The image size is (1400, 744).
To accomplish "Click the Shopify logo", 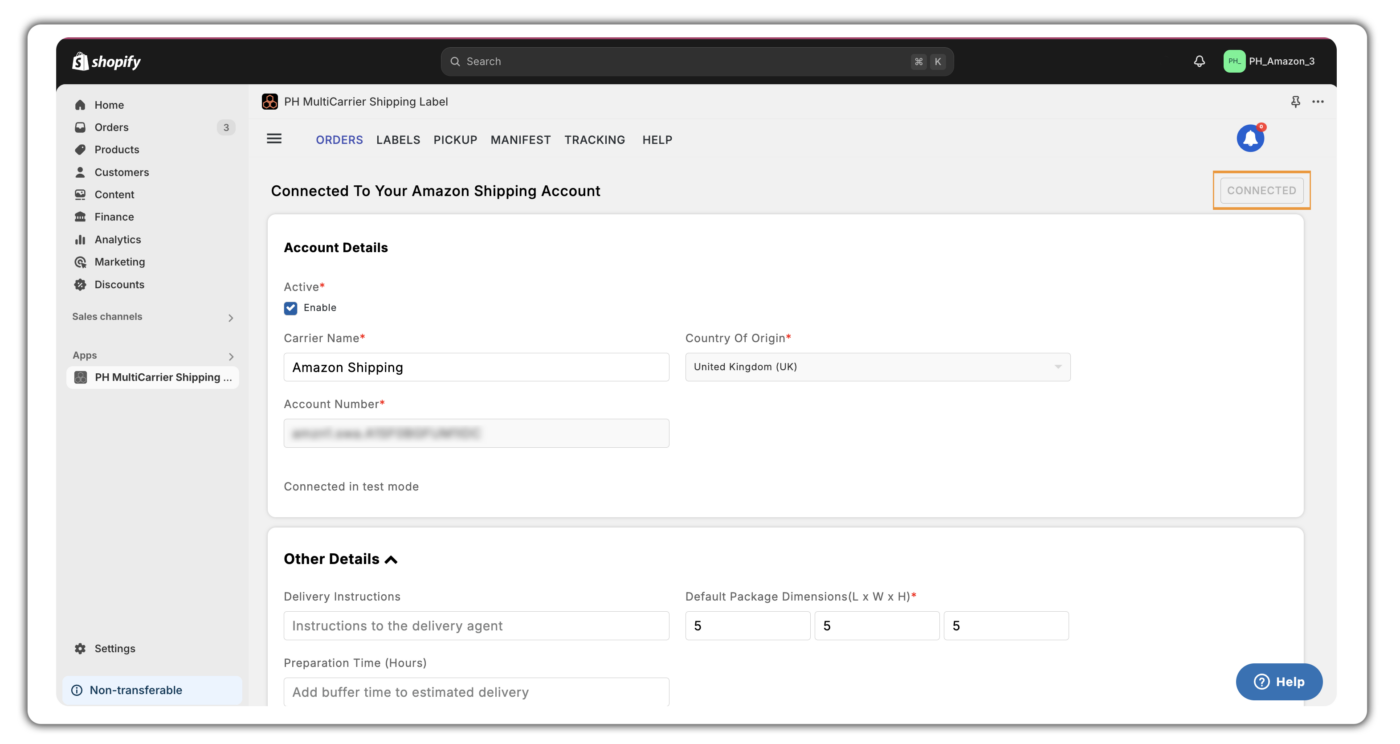I will point(106,62).
